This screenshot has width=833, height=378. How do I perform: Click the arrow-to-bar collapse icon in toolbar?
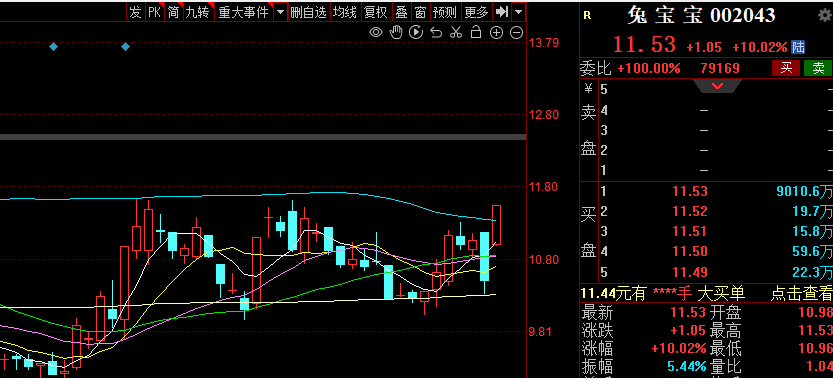click(502, 11)
